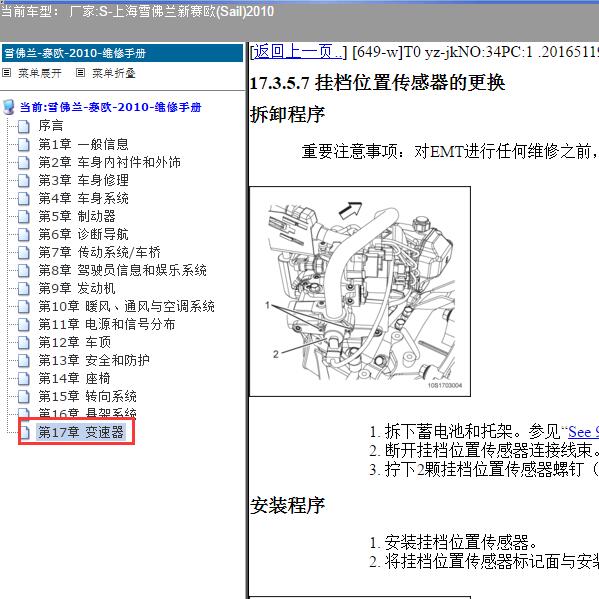Go back via 返回上一页 link
The height and width of the screenshot is (599, 599).
tap(298, 52)
